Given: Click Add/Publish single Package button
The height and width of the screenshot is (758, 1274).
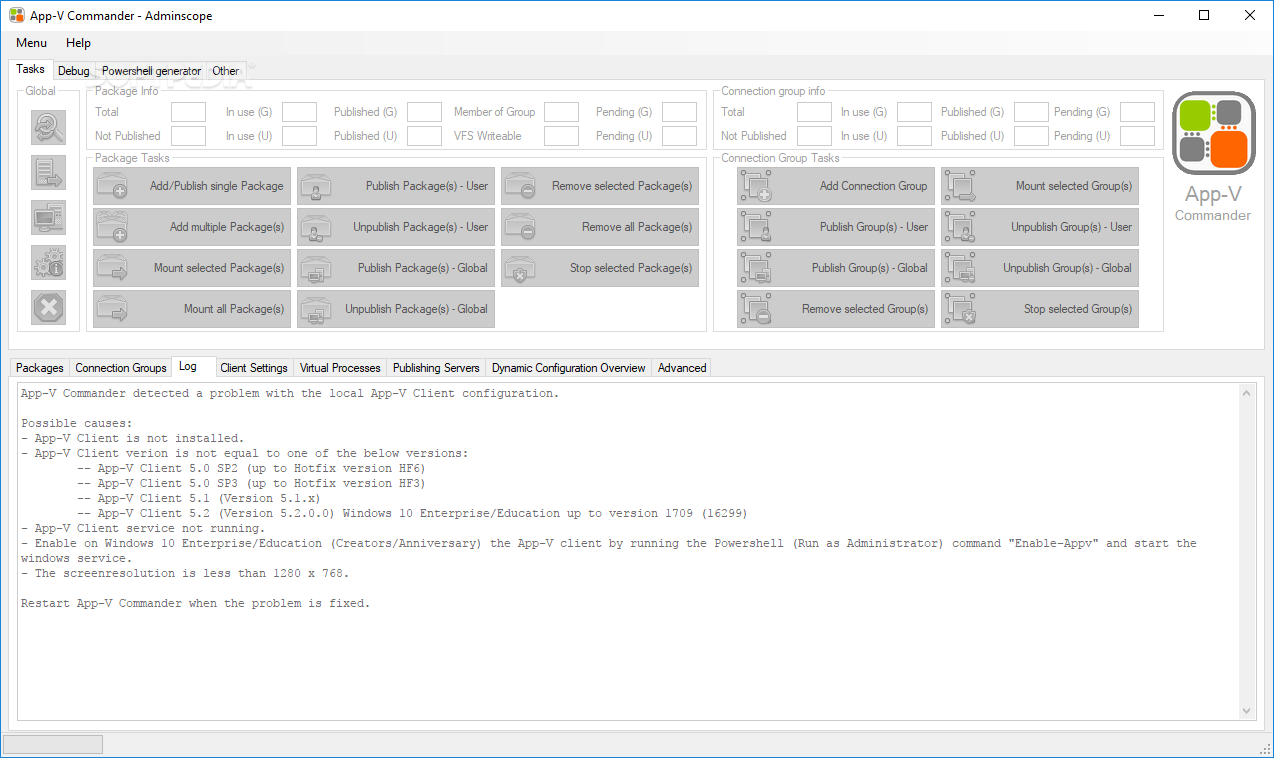Looking at the screenshot, I should click(x=192, y=186).
